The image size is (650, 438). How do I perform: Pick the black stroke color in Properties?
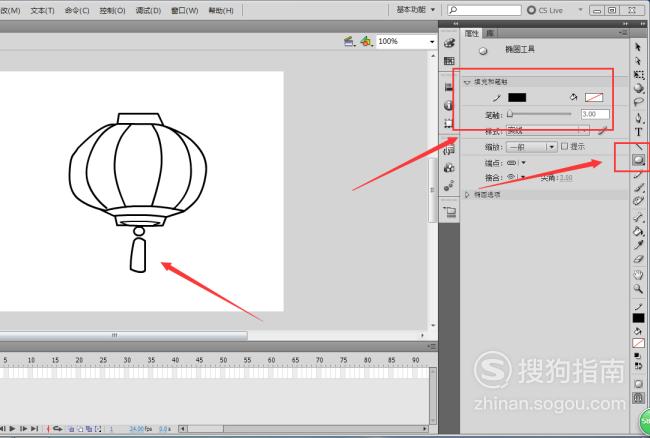(517, 97)
